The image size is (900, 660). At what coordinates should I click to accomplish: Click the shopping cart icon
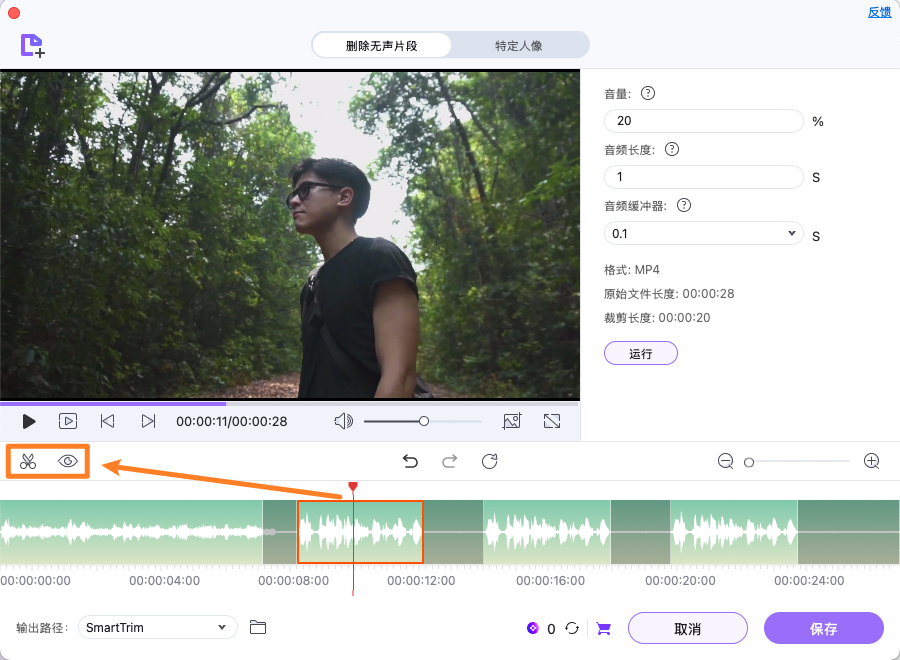603,628
